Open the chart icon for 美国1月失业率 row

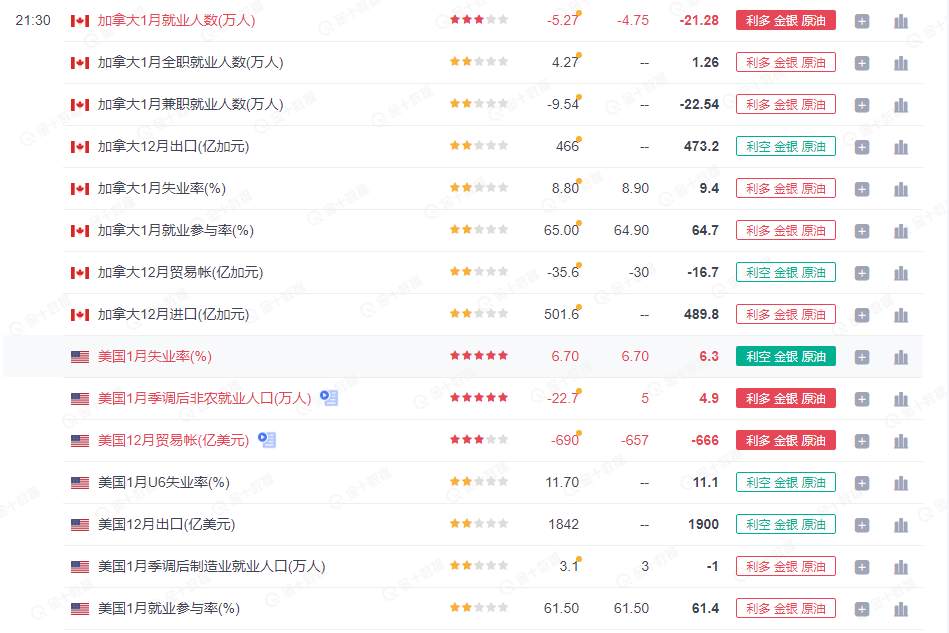(x=901, y=358)
